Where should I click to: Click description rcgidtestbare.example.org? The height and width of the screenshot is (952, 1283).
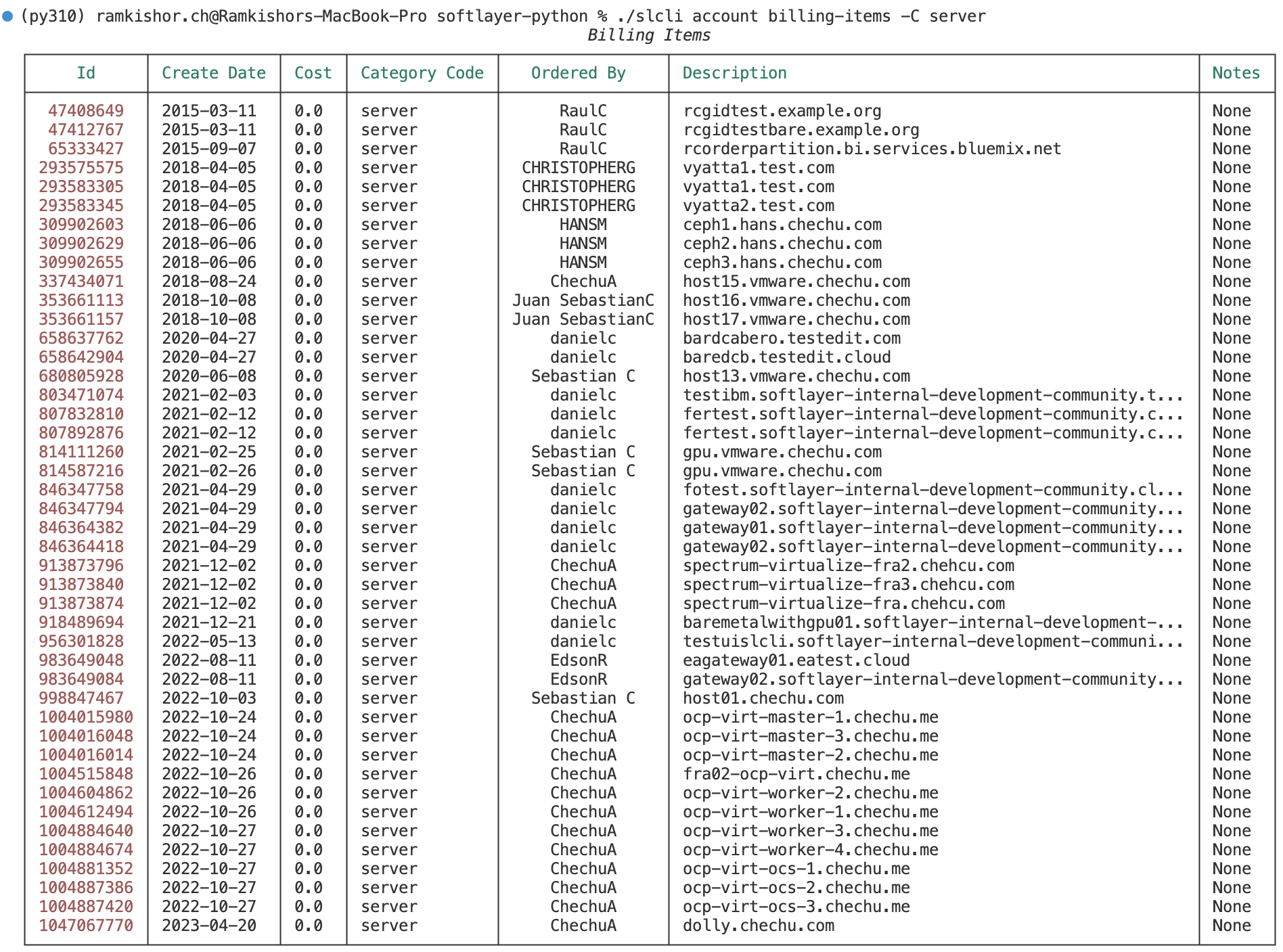tap(801, 130)
